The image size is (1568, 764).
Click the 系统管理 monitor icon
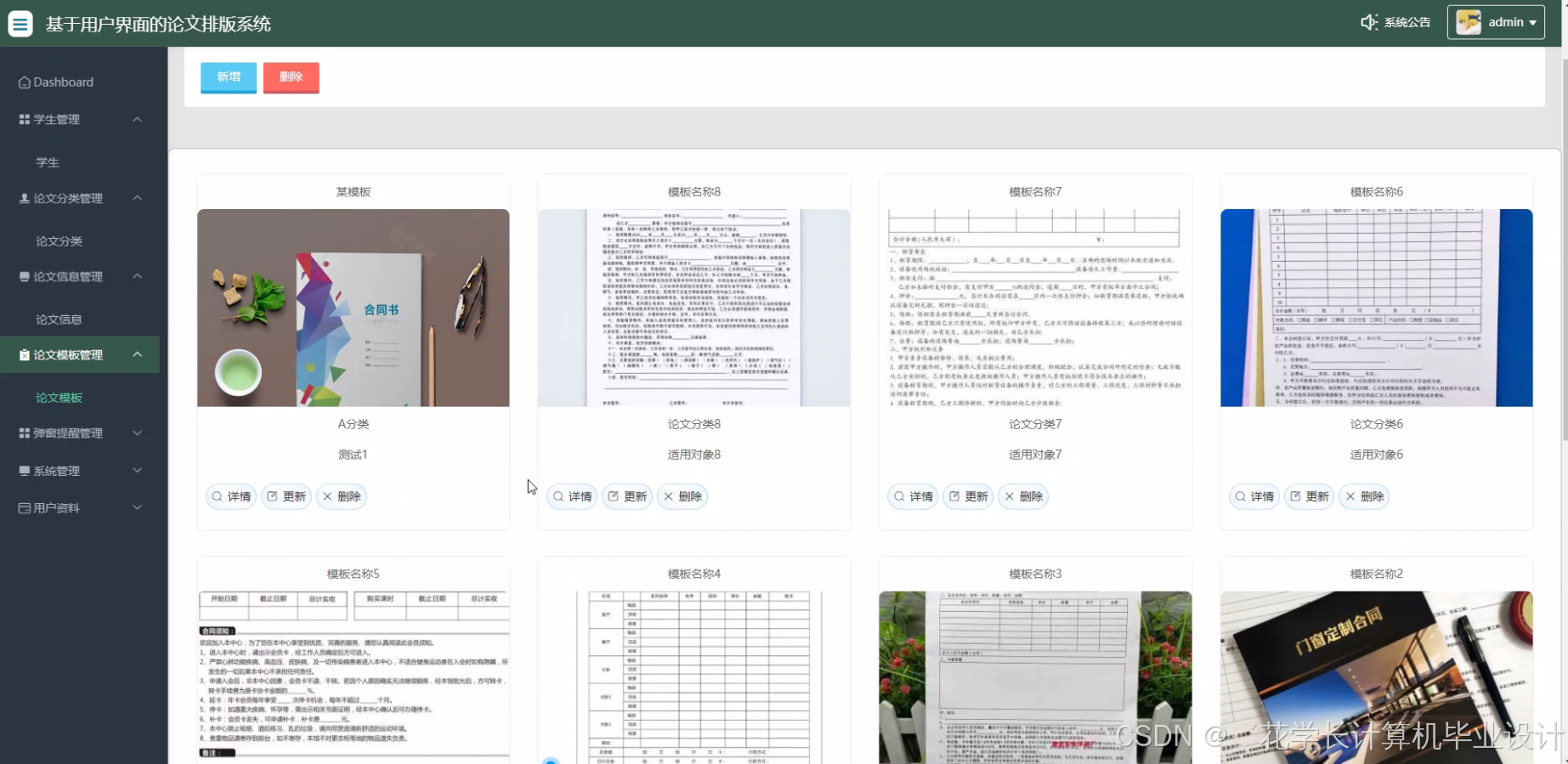tap(25, 471)
